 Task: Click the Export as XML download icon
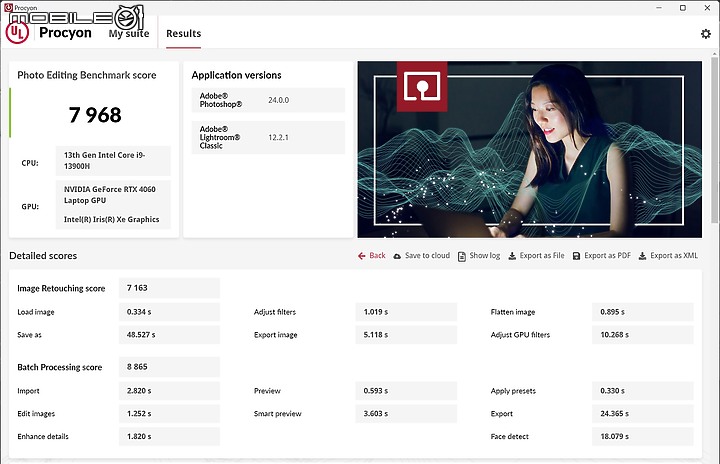[x=642, y=256]
